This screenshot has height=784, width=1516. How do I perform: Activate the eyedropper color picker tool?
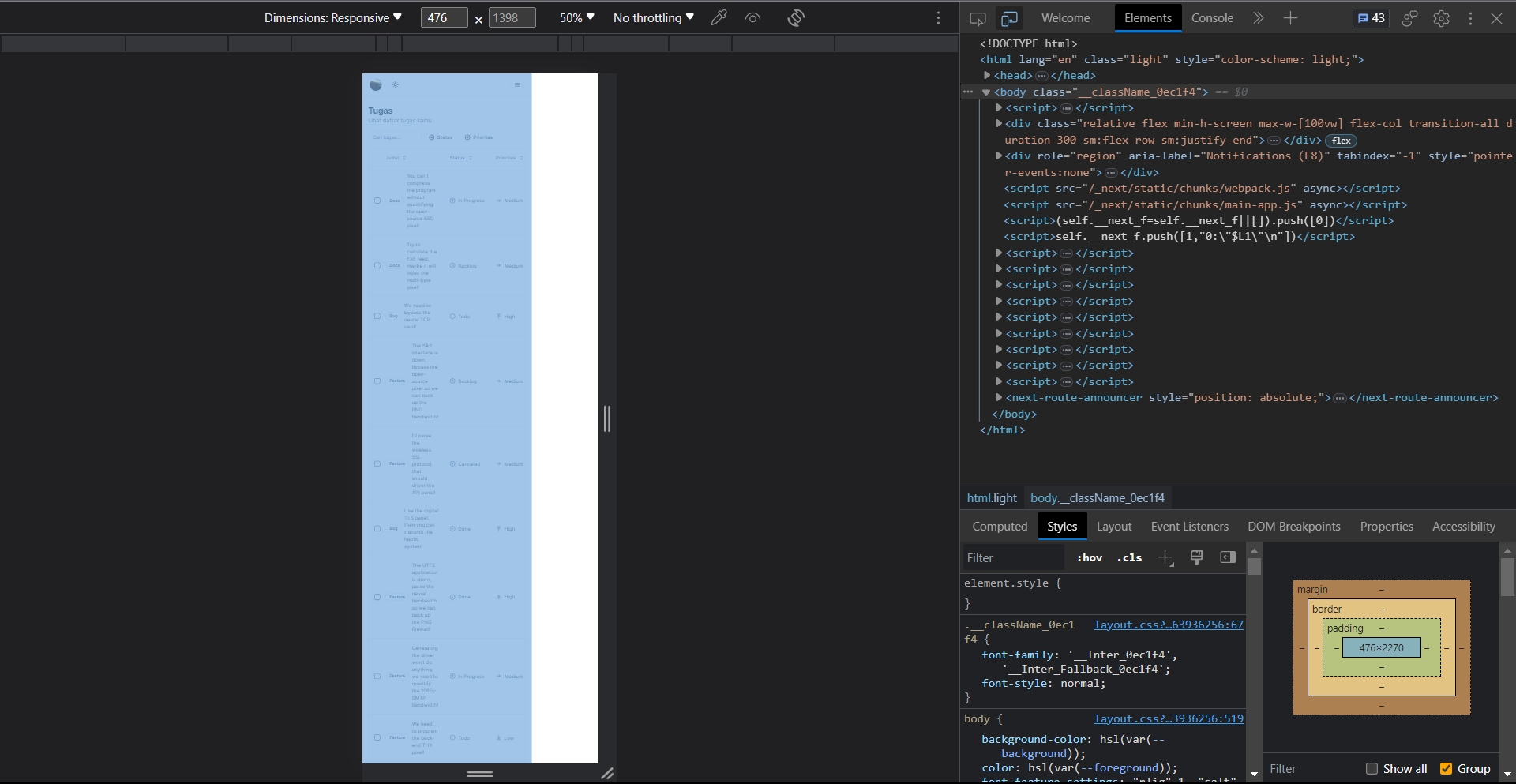point(719,17)
